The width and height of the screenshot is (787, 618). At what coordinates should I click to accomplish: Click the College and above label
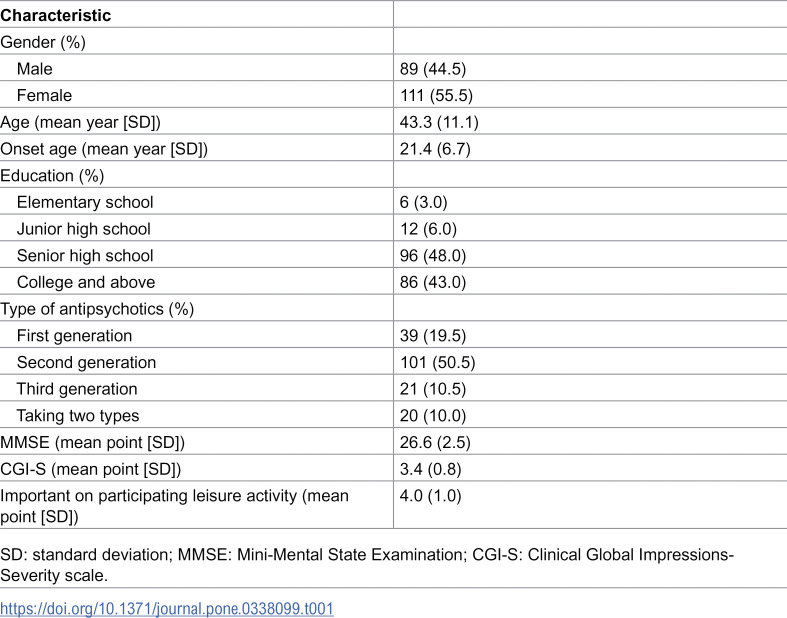point(86,282)
